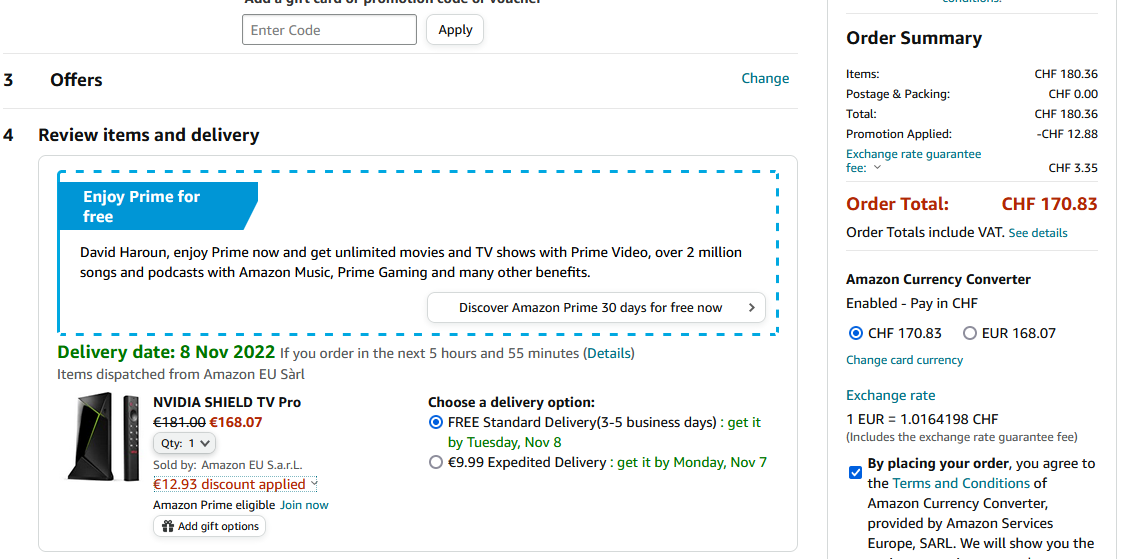Click Join now link for Prime

(x=304, y=505)
